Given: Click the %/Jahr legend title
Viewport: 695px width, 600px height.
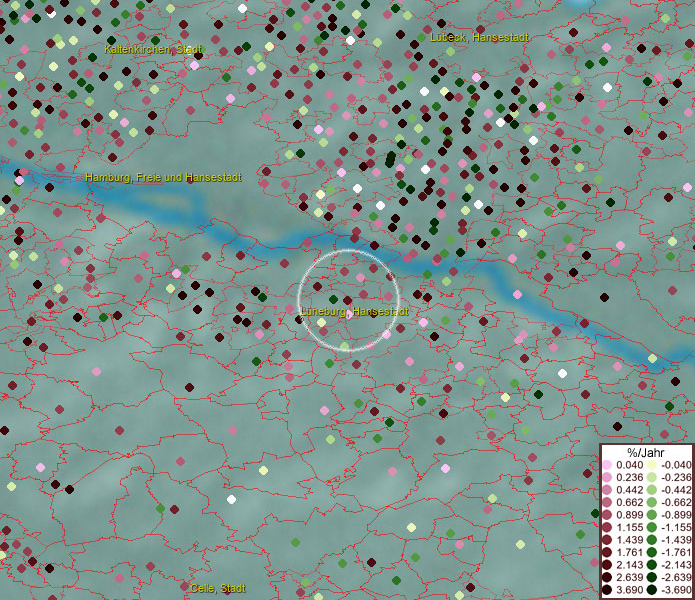Looking at the screenshot, I should 646,452.
